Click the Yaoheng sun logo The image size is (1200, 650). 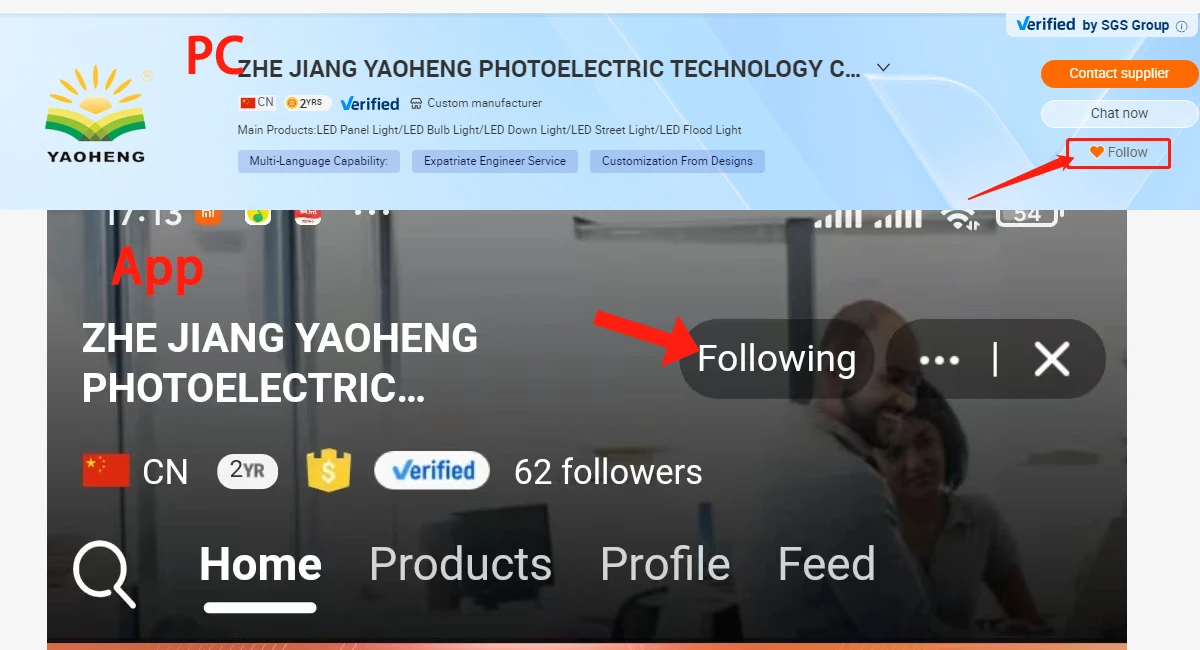coord(95,114)
